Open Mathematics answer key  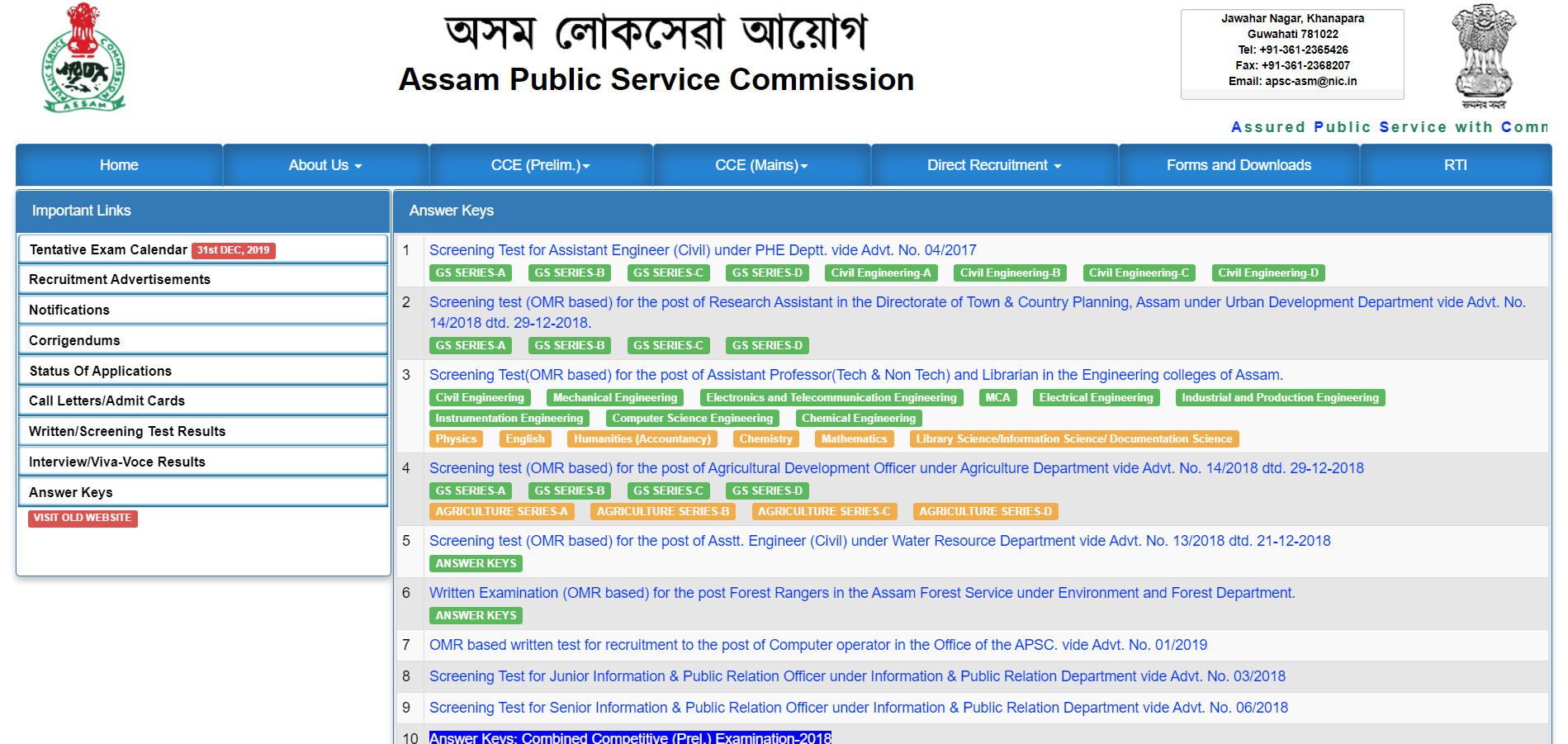pyautogui.click(x=854, y=438)
